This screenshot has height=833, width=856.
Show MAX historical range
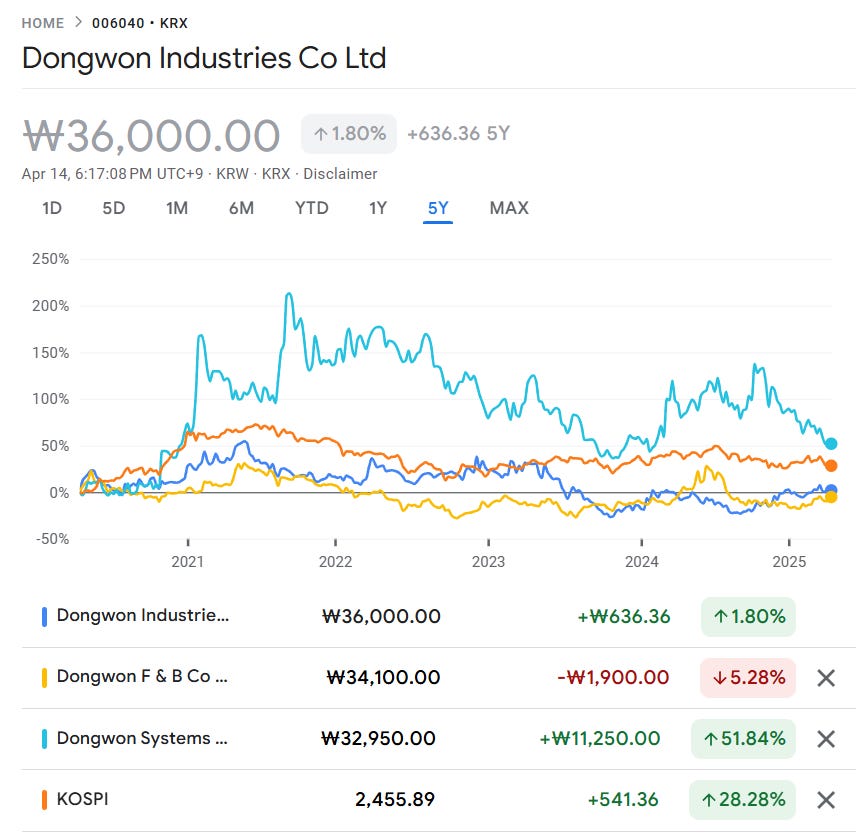(509, 208)
